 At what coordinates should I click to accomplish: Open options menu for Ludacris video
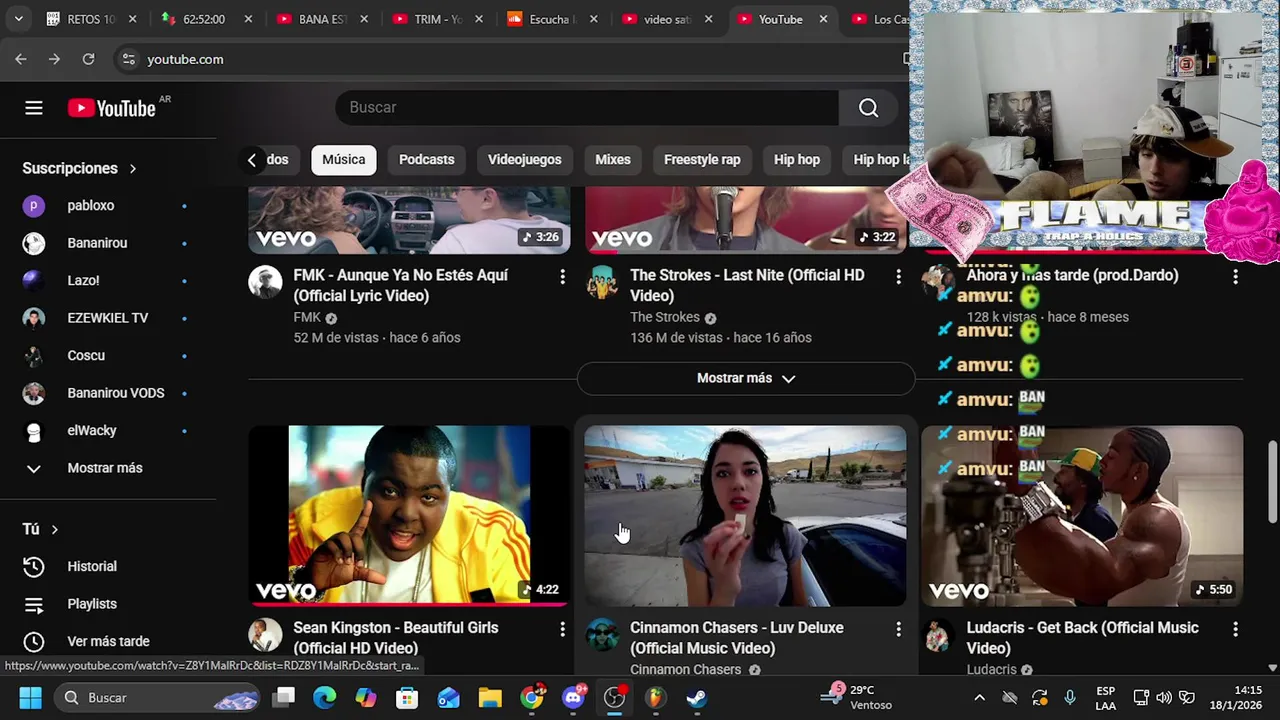pyautogui.click(x=1235, y=629)
